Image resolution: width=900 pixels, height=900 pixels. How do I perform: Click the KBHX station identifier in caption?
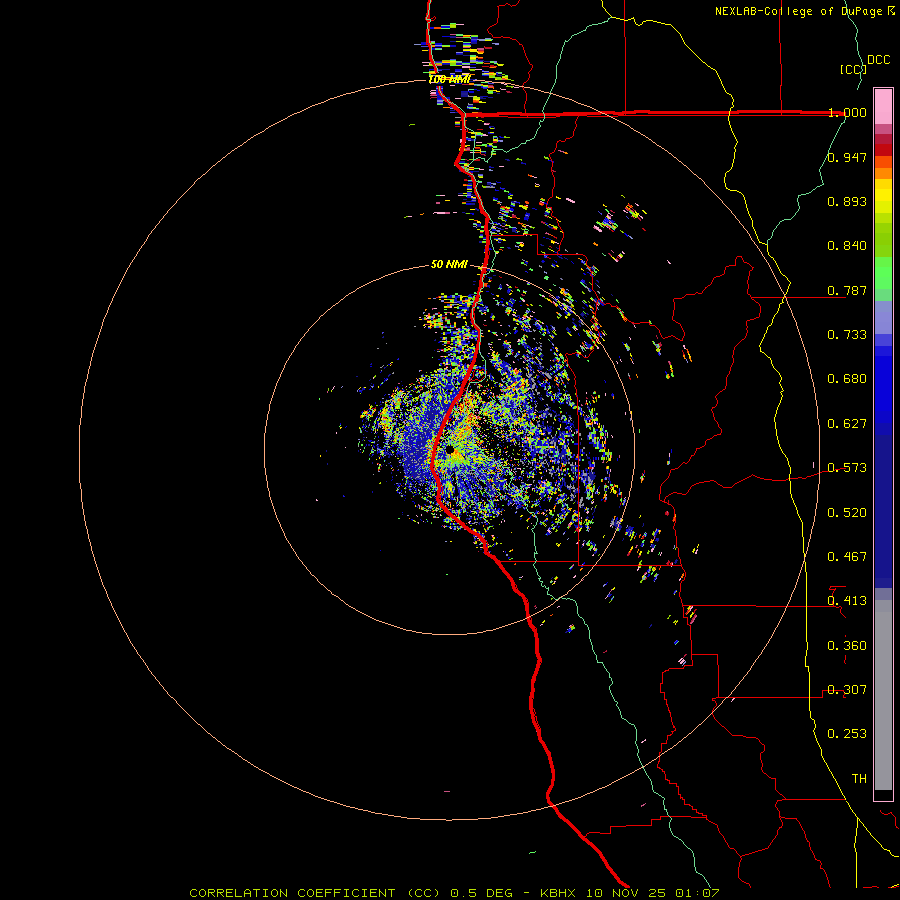tap(557, 893)
